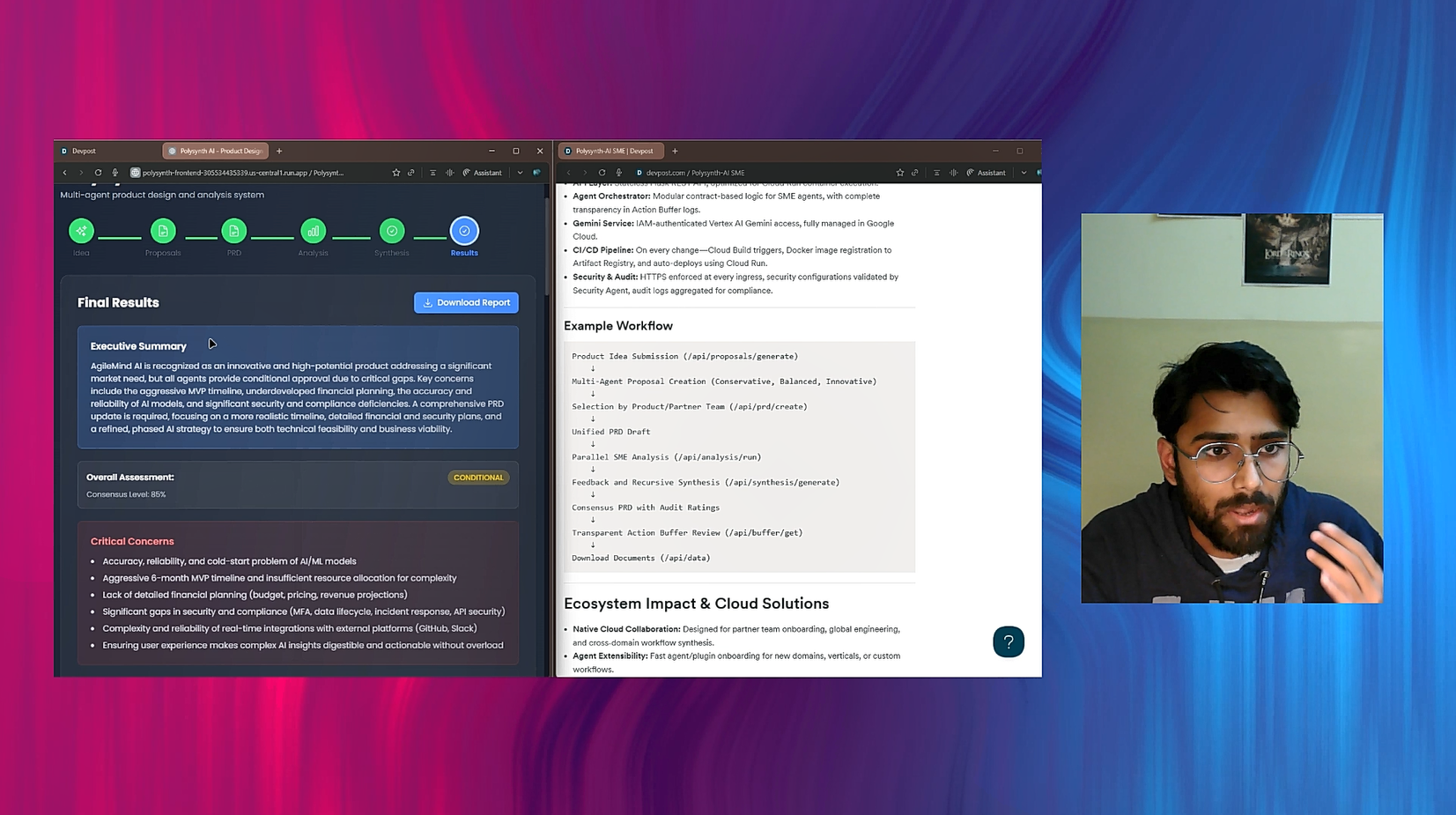The image size is (1456, 815).
Task: Open reader mode icon in Devpost browser
Action: [x=936, y=173]
